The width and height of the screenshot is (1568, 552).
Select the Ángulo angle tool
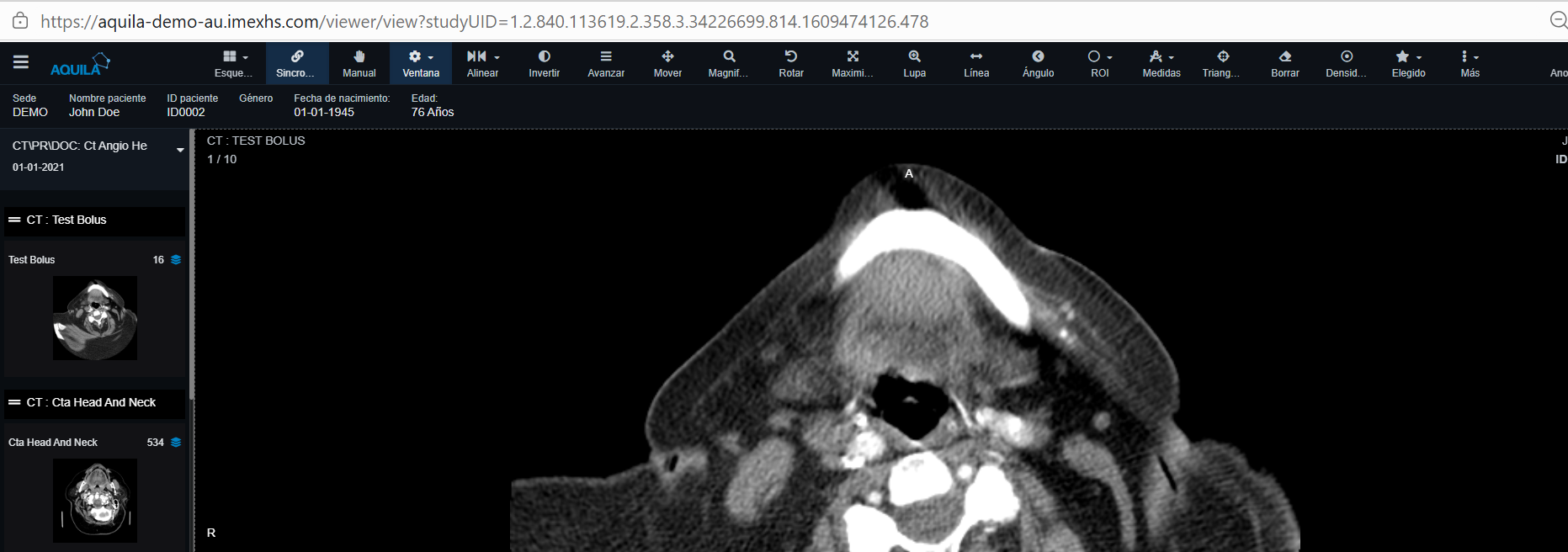pos(1038,63)
